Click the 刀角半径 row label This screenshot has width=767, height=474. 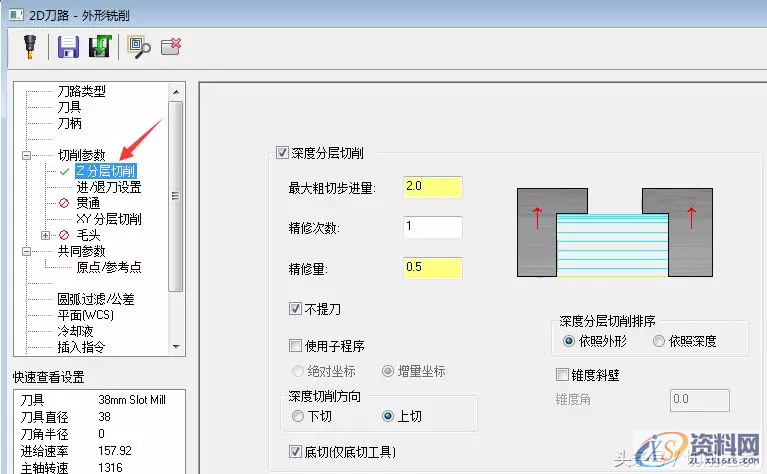45,434
